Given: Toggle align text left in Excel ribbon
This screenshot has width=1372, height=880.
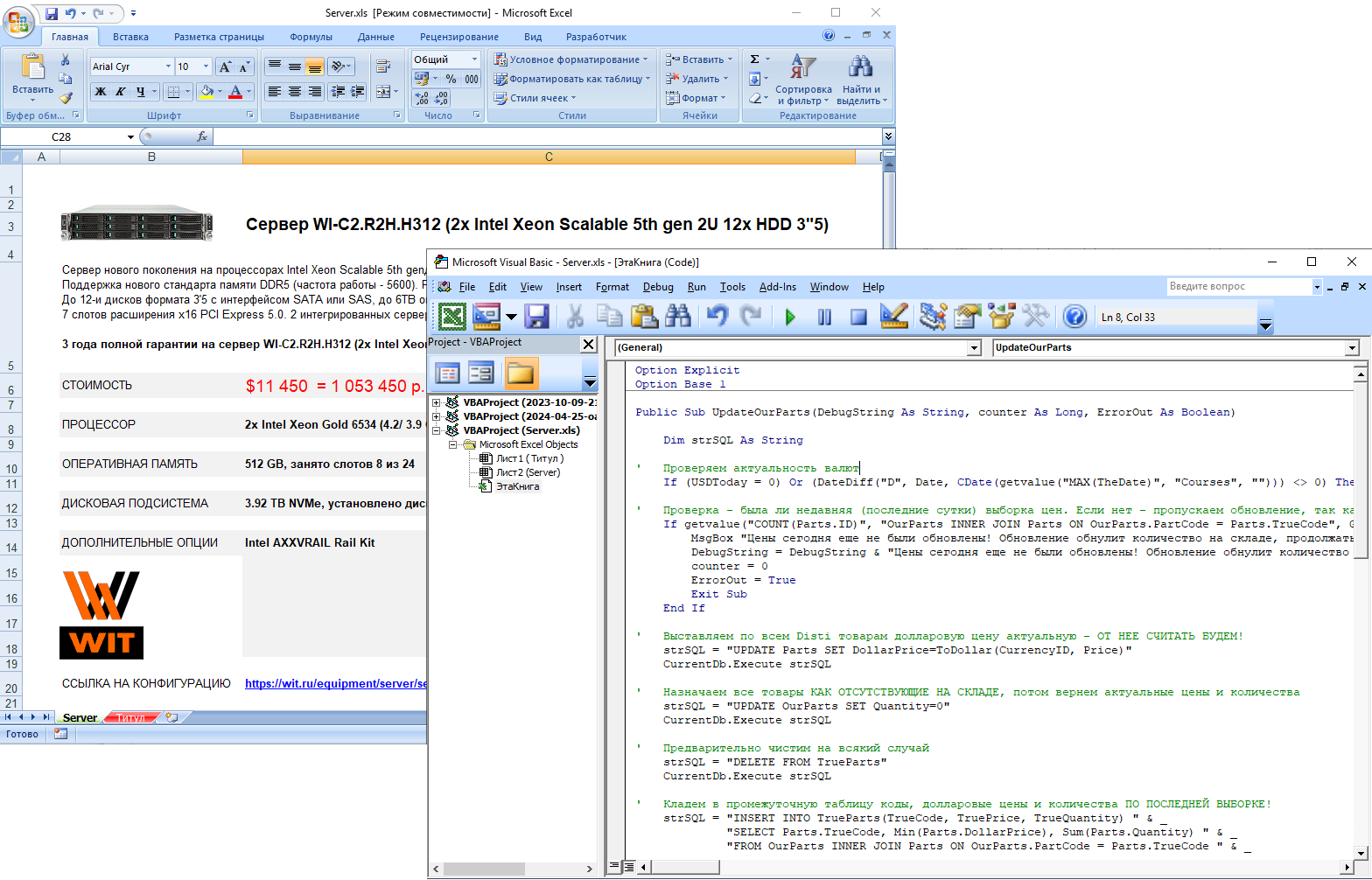Looking at the screenshot, I should [x=275, y=91].
